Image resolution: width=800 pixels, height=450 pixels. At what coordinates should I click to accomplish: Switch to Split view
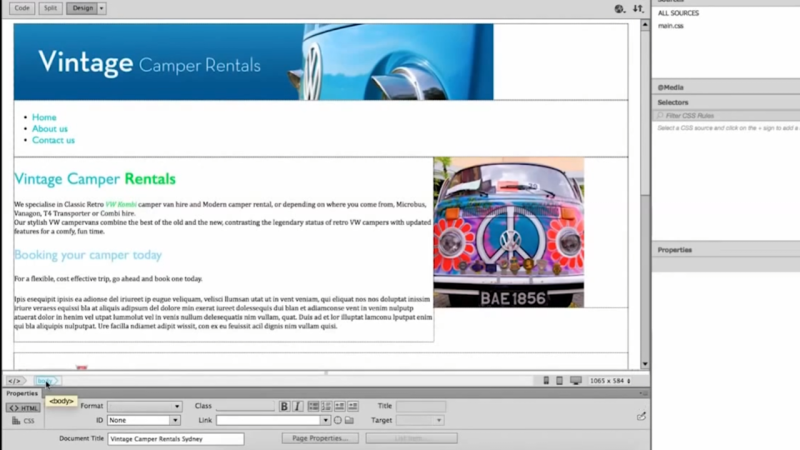point(50,8)
